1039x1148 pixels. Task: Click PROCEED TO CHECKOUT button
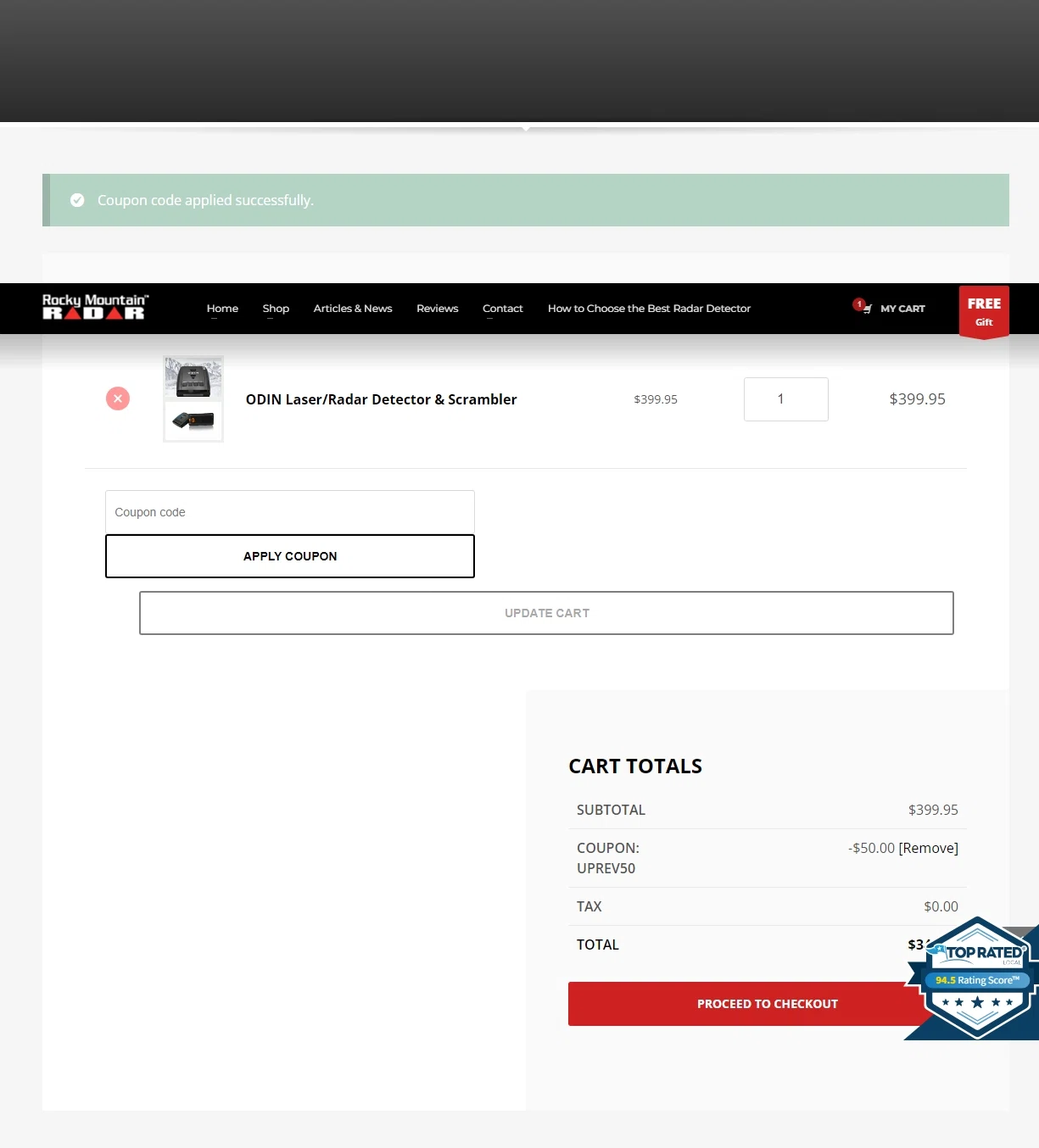[x=768, y=1004]
